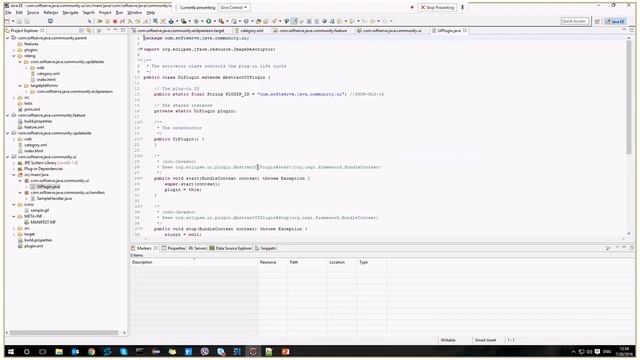Select feature.xml in Project Explorer
Screen dimensions: 640x360
point(34,127)
